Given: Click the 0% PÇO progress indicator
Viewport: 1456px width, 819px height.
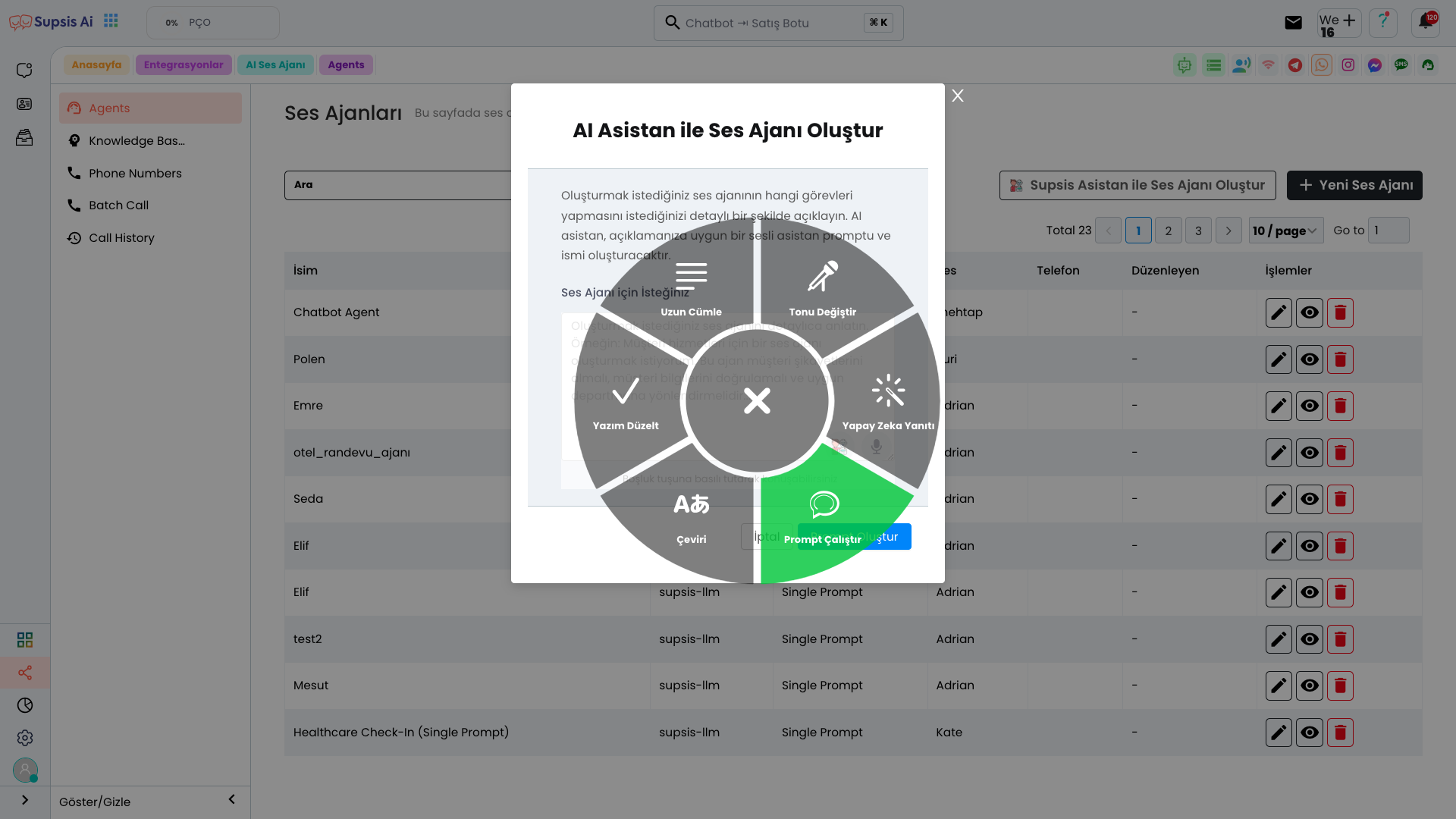Looking at the screenshot, I should 213,23.
